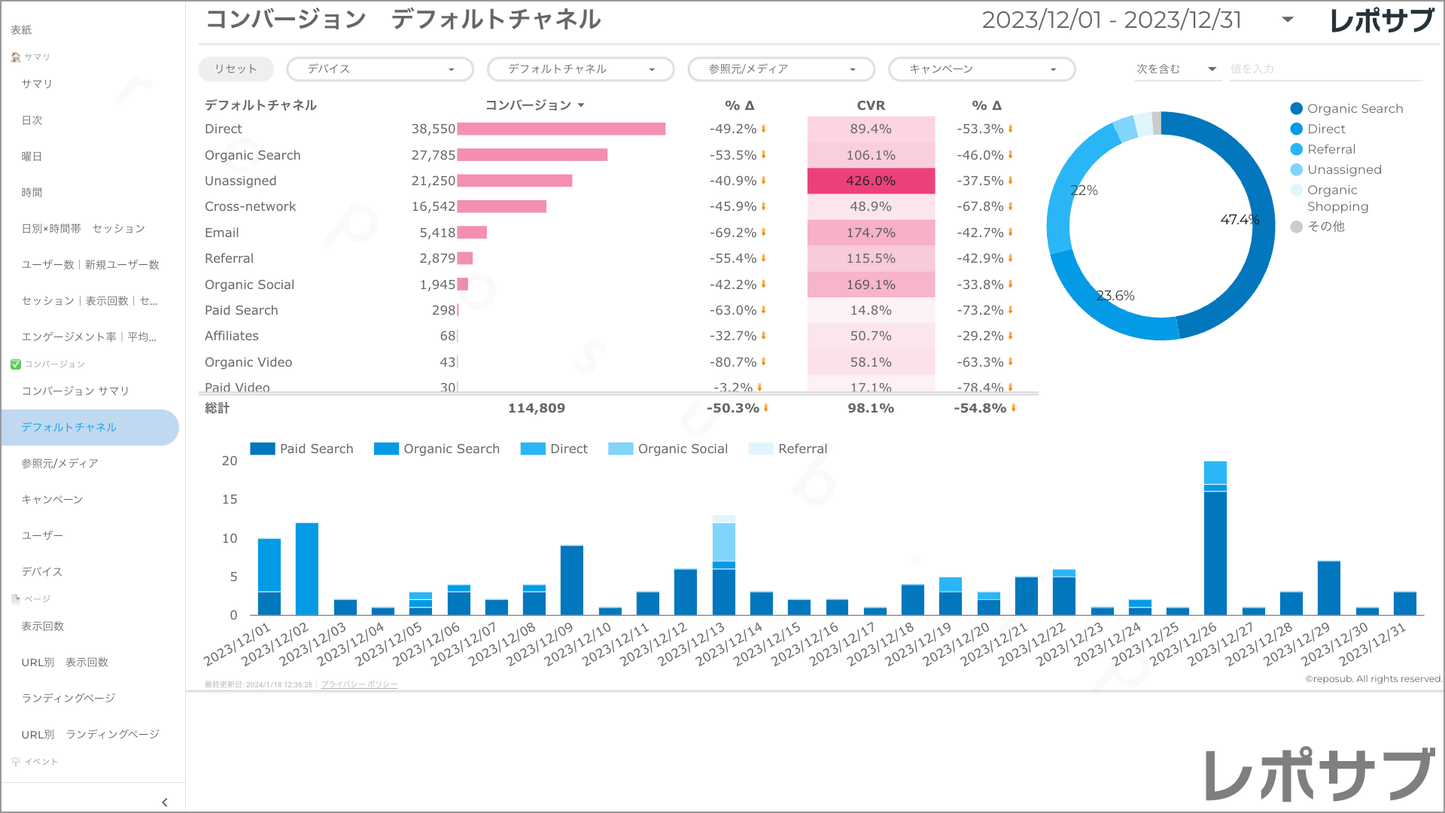Image resolution: width=1445 pixels, height=813 pixels.
Task: Click the green check icon beside コンバージョン header
Action: coord(15,364)
